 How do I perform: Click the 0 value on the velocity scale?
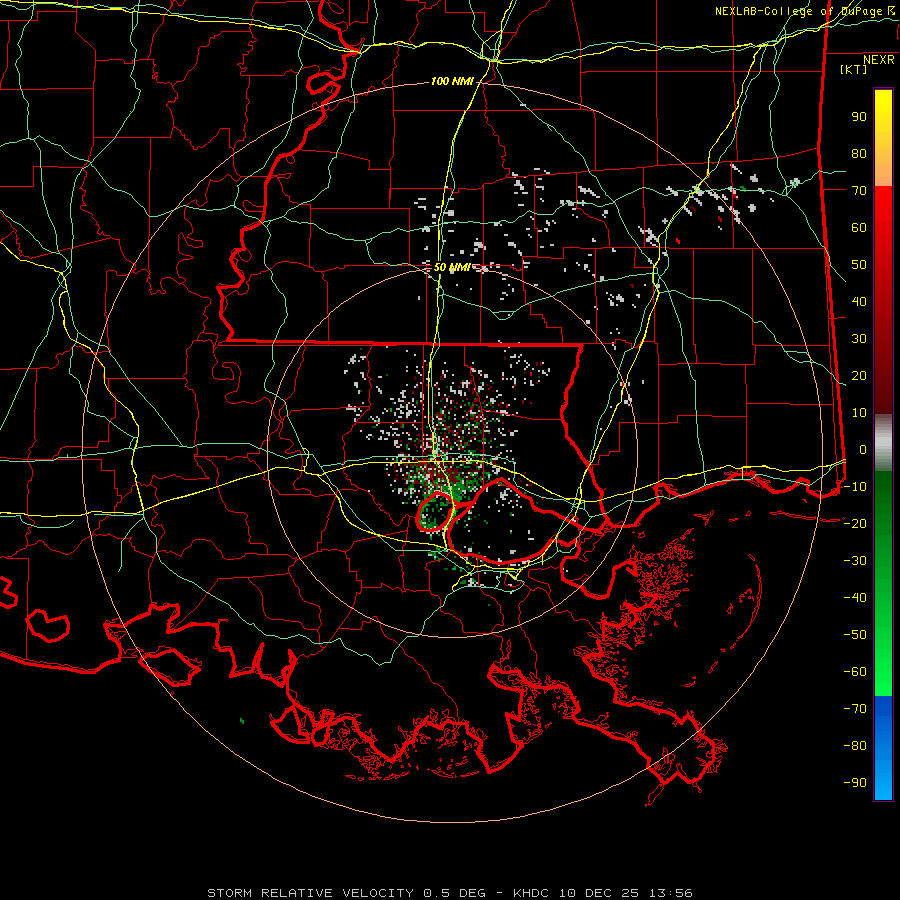(x=863, y=449)
